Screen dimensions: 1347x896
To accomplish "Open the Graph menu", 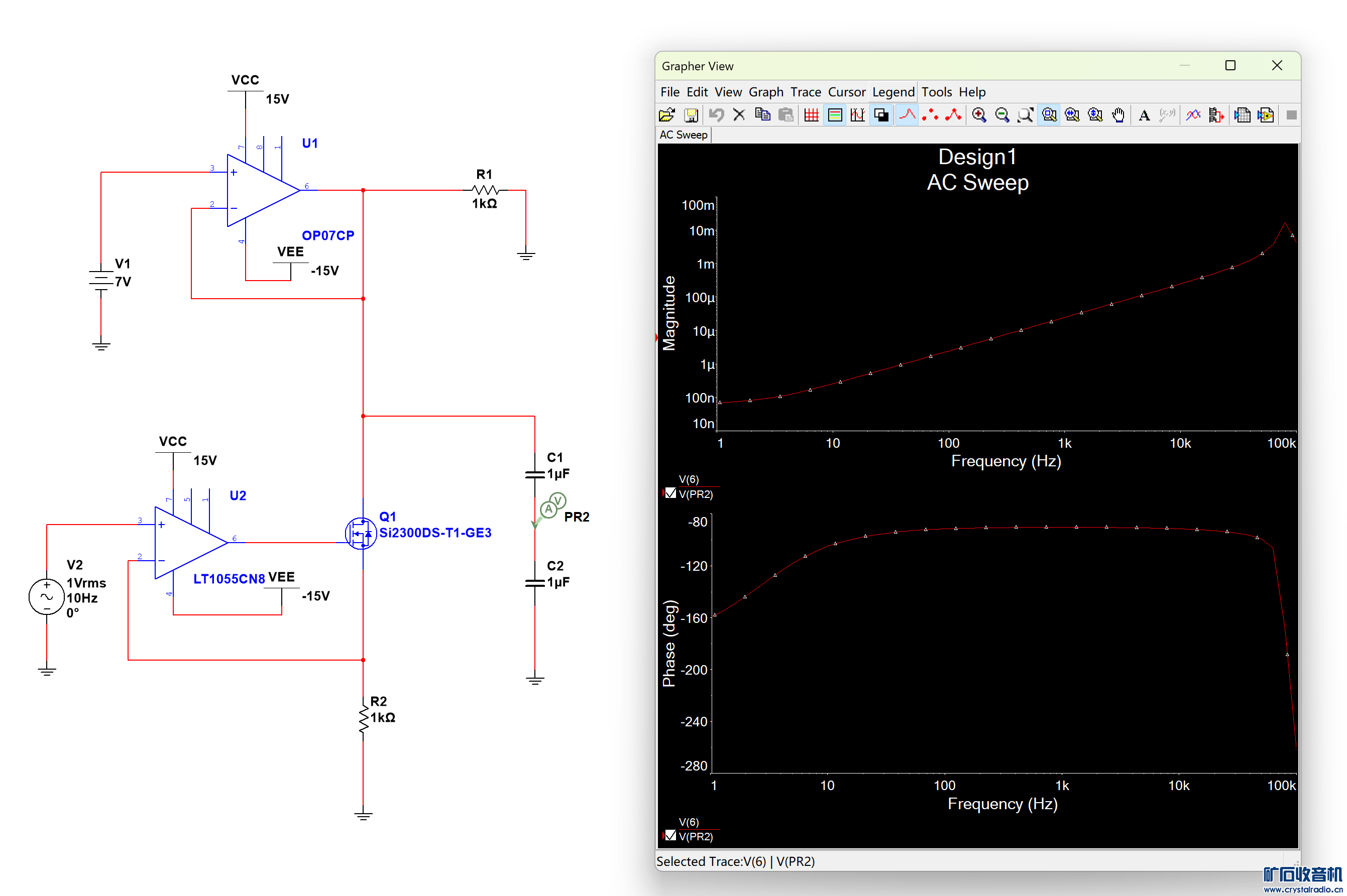I will tap(765, 92).
